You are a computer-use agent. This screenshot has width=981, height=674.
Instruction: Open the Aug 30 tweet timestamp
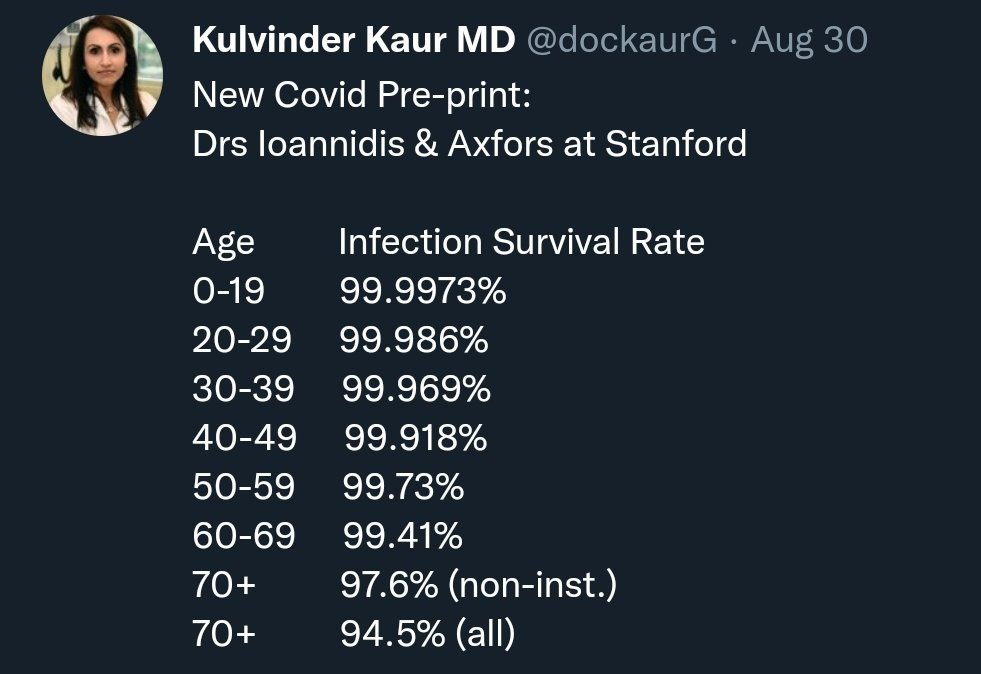coord(808,41)
